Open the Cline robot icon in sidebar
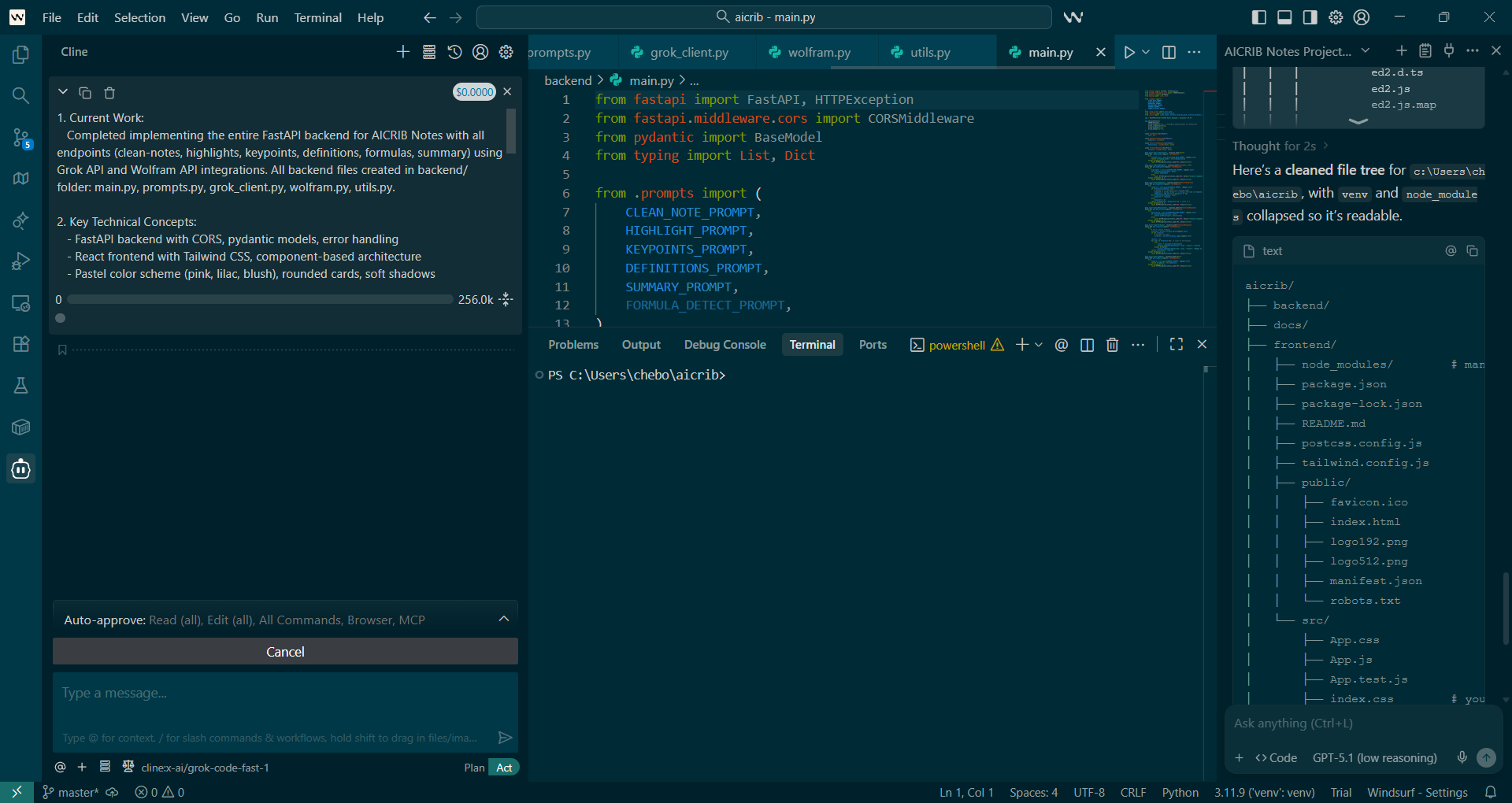 pyautogui.click(x=21, y=469)
